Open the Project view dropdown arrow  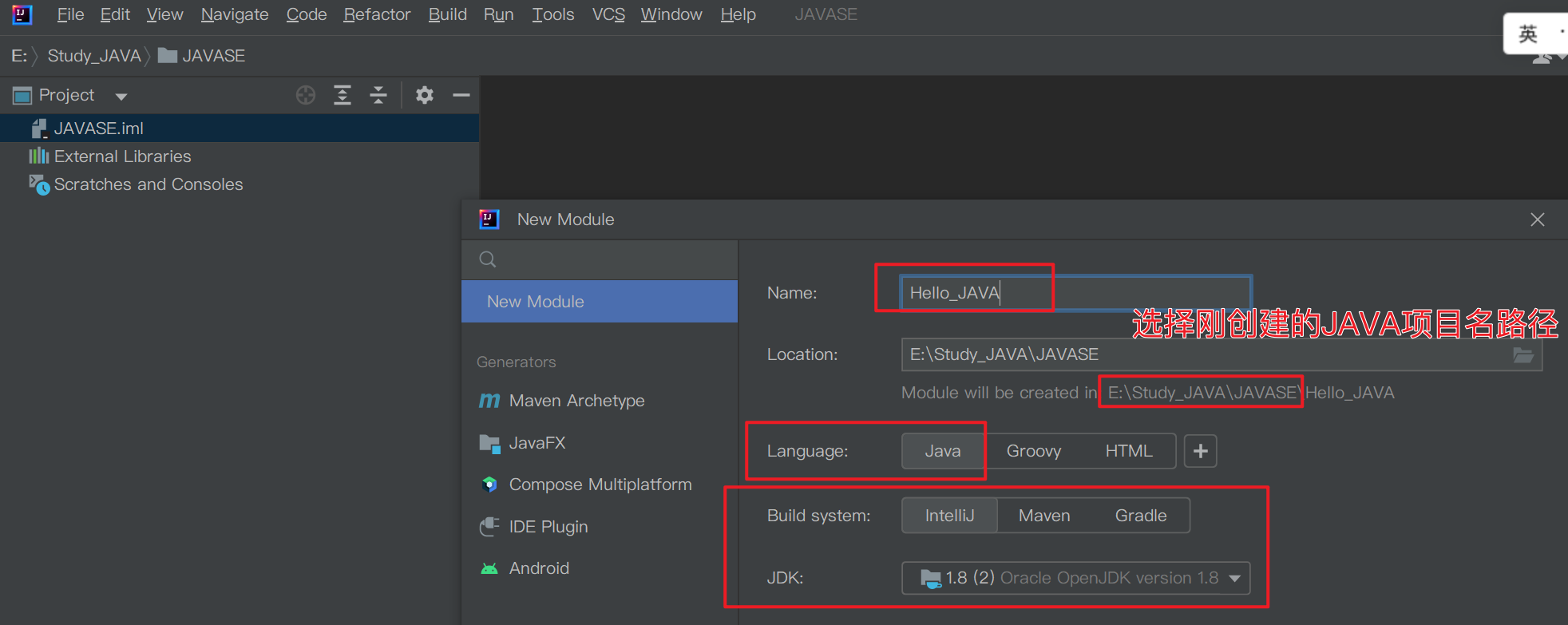[x=121, y=97]
